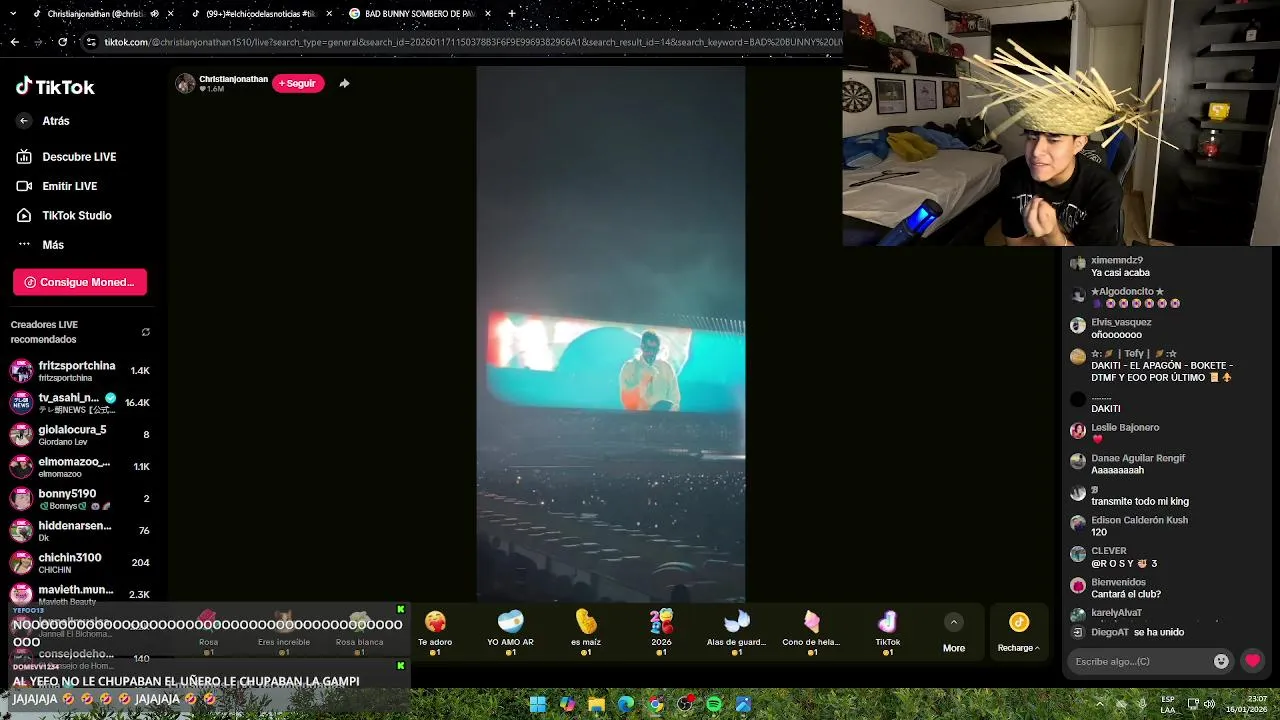Screen dimensions: 1280x720
Task: Close the elchicodelasnoticias browser tab
Action: coord(329,14)
